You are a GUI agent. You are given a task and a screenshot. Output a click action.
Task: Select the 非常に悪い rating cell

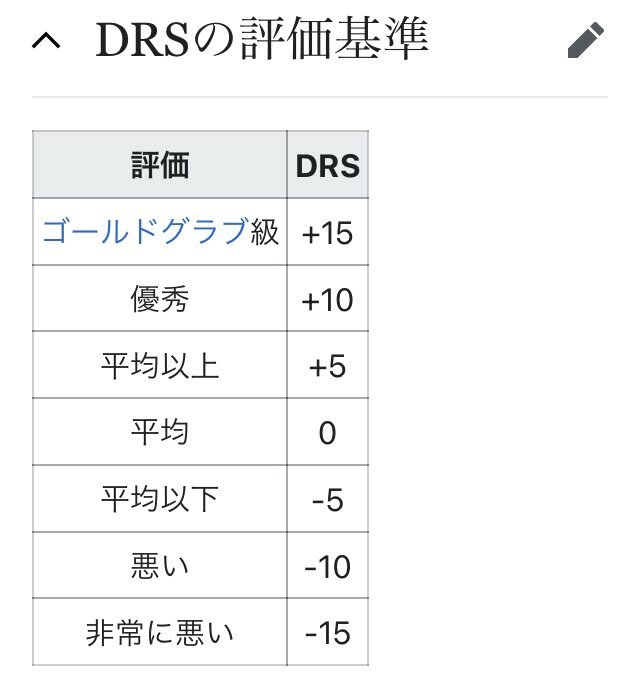[x=160, y=632]
